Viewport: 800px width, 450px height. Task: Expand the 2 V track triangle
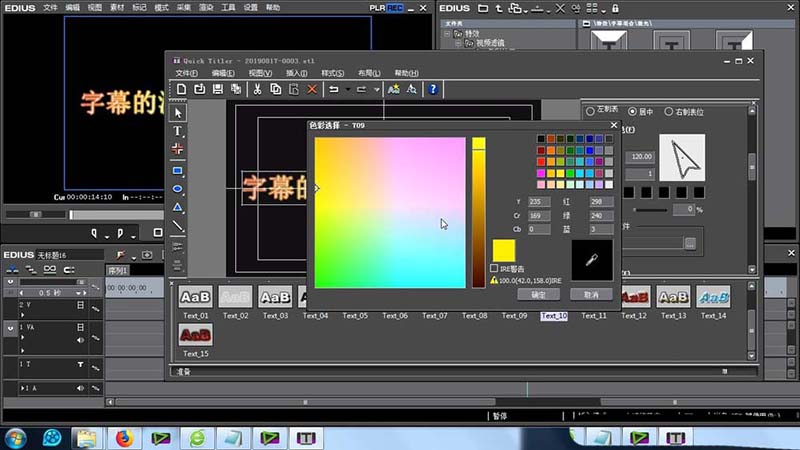coord(22,315)
